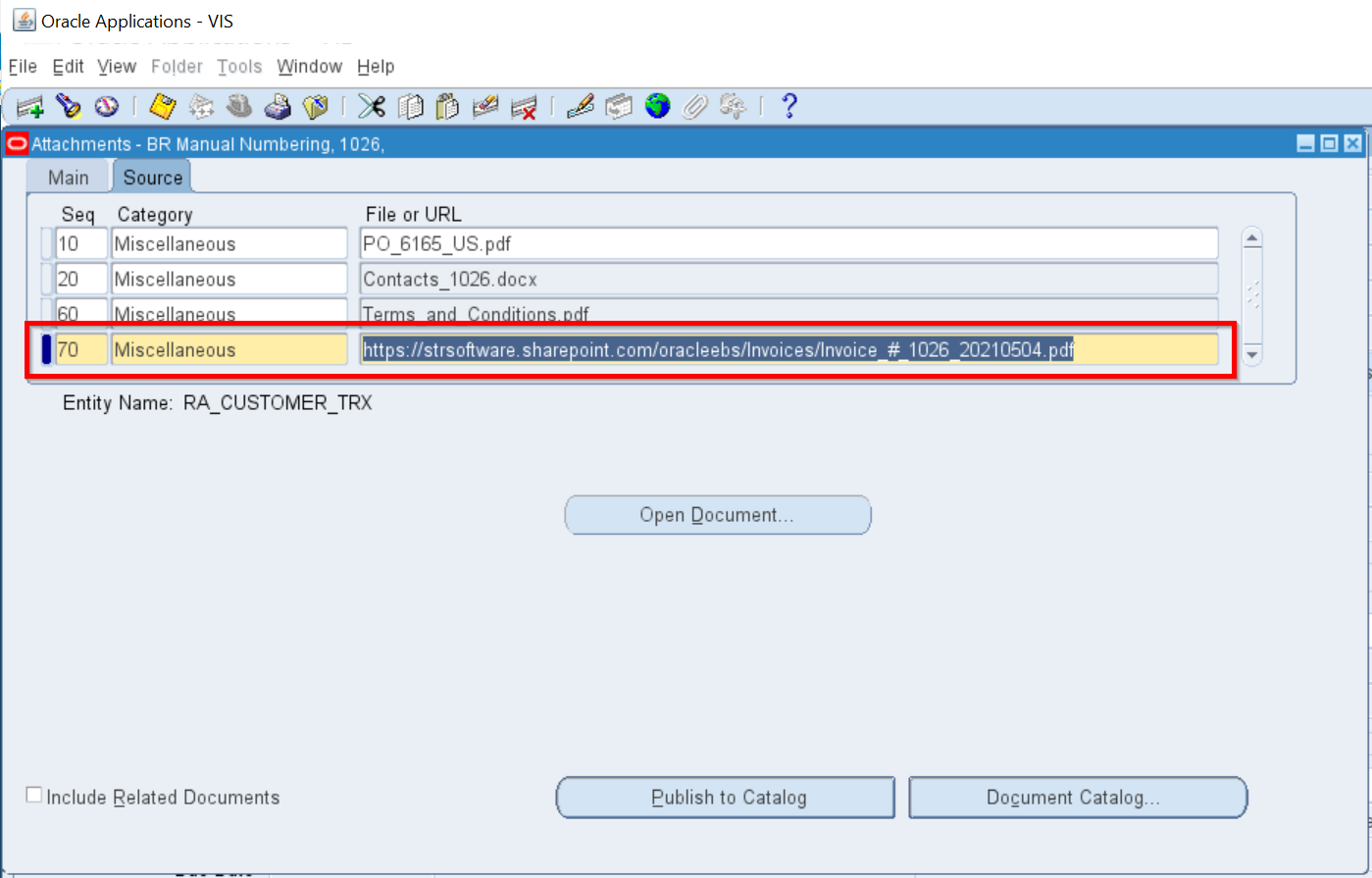This screenshot has height=878, width=1372.
Task: Click the New record toolbar icon
Action: pos(30,106)
